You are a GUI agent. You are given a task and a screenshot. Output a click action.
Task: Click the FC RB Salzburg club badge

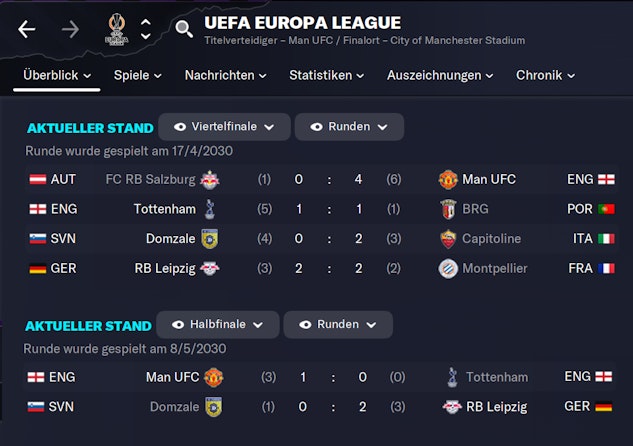point(210,180)
